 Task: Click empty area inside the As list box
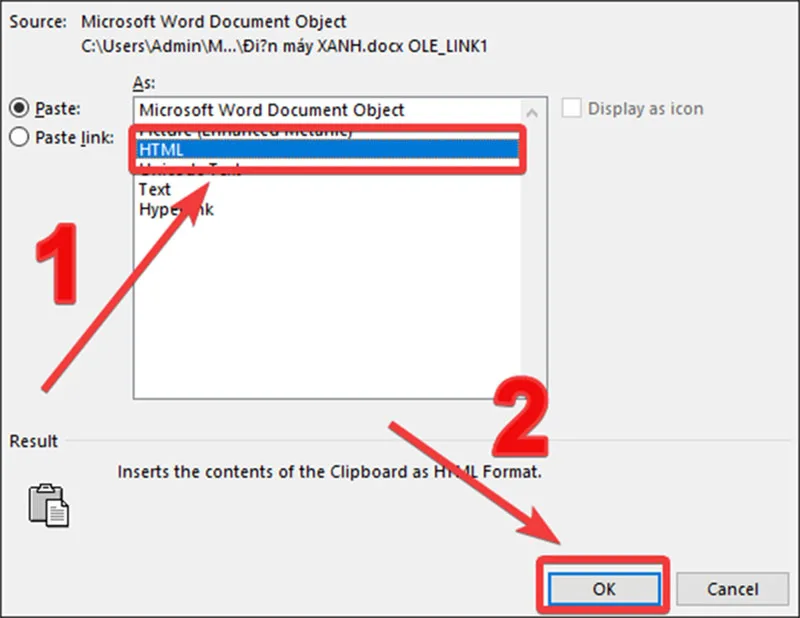click(327, 306)
